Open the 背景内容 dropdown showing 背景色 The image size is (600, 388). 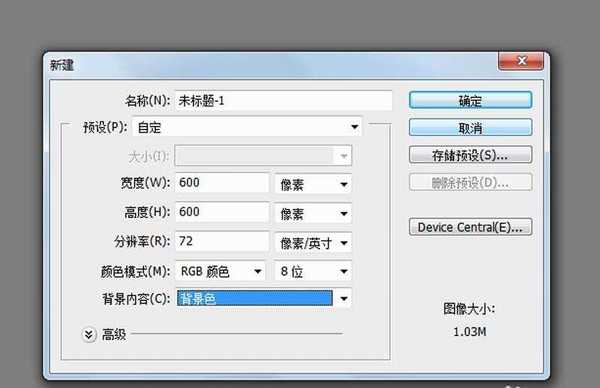264,298
